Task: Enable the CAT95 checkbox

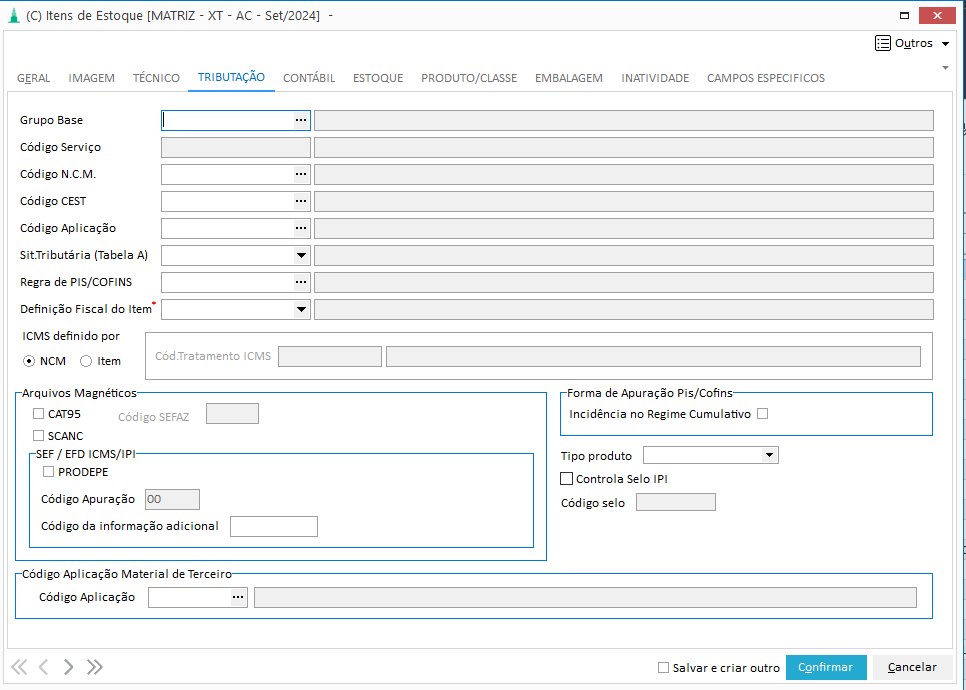Action: (39, 414)
